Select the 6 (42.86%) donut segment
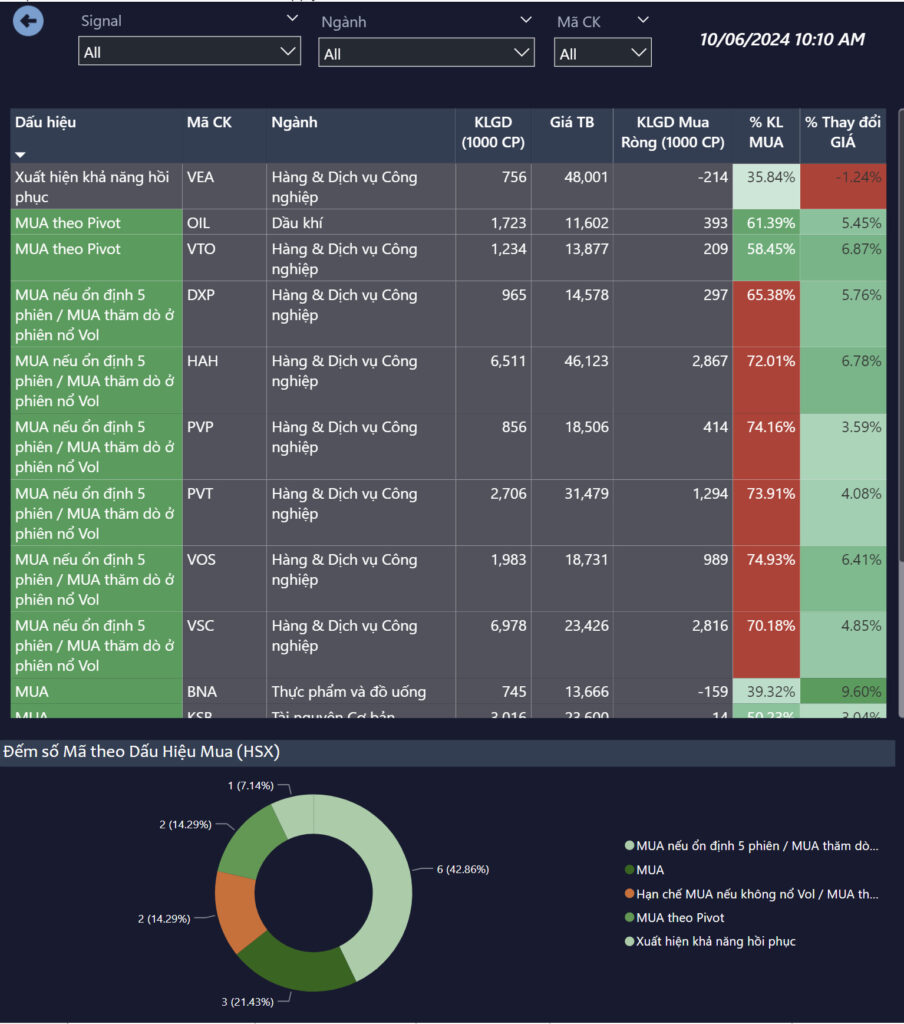The height and width of the screenshot is (1024, 904). click(x=375, y=880)
